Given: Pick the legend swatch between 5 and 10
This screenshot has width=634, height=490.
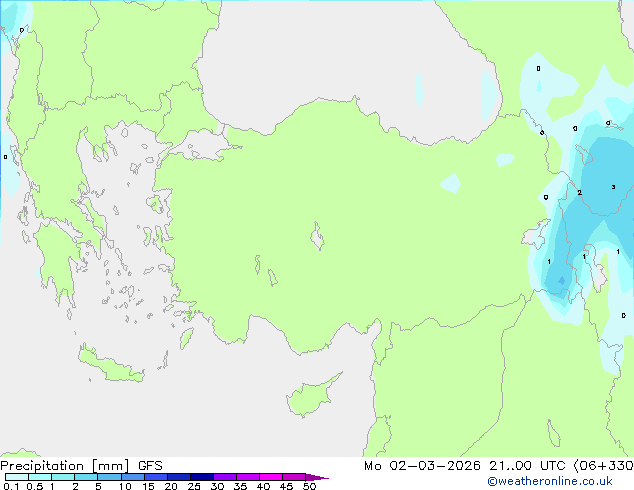Looking at the screenshot, I should 109,477.
